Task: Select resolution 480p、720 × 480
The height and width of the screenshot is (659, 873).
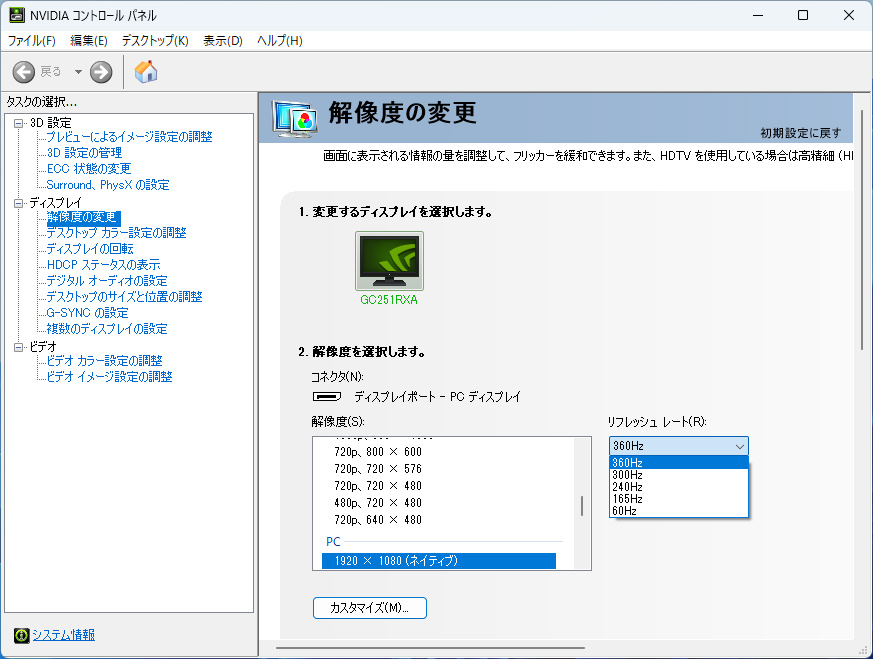Action: [x=378, y=503]
